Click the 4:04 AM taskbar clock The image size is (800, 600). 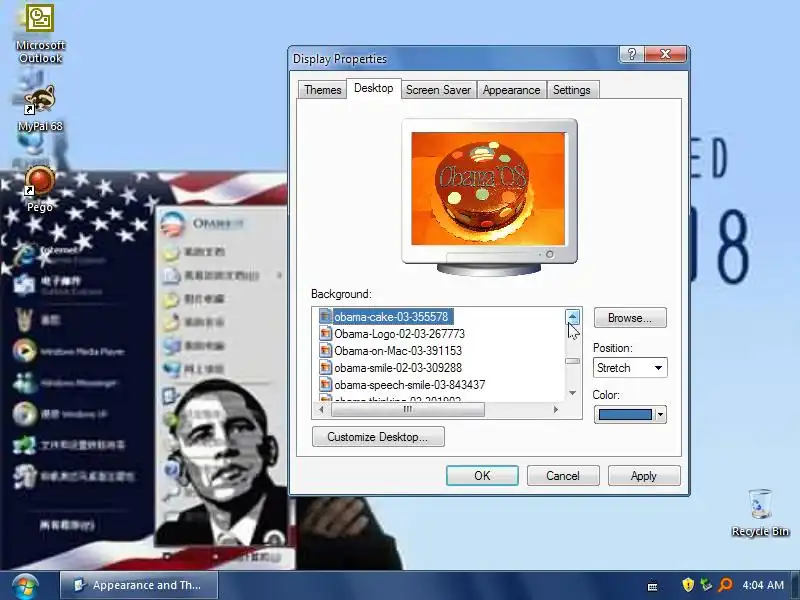[x=763, y=585]
